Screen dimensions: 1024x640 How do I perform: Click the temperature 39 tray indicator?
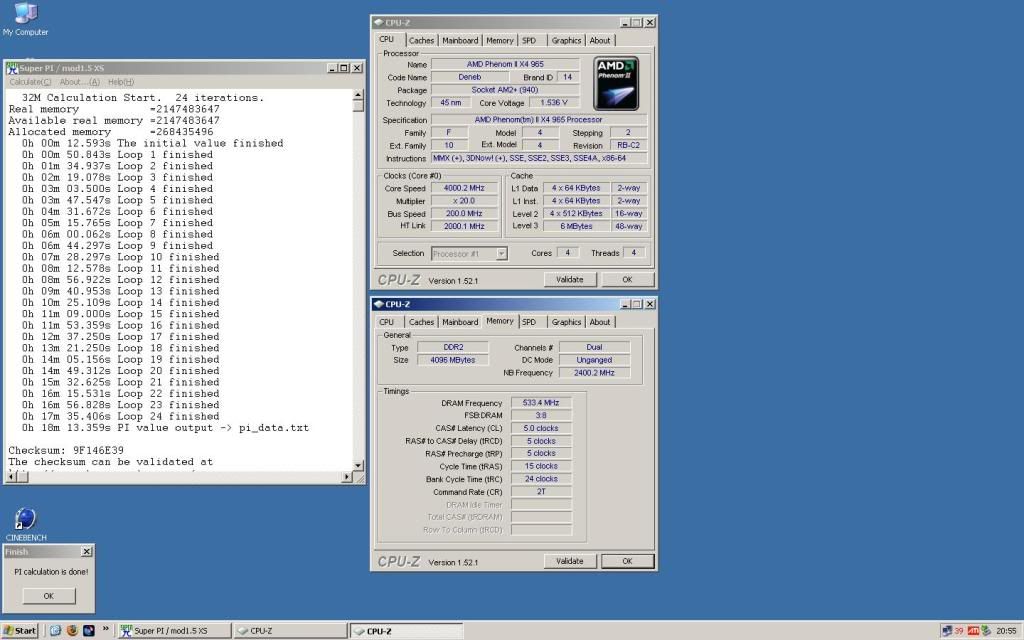(960, 631)
